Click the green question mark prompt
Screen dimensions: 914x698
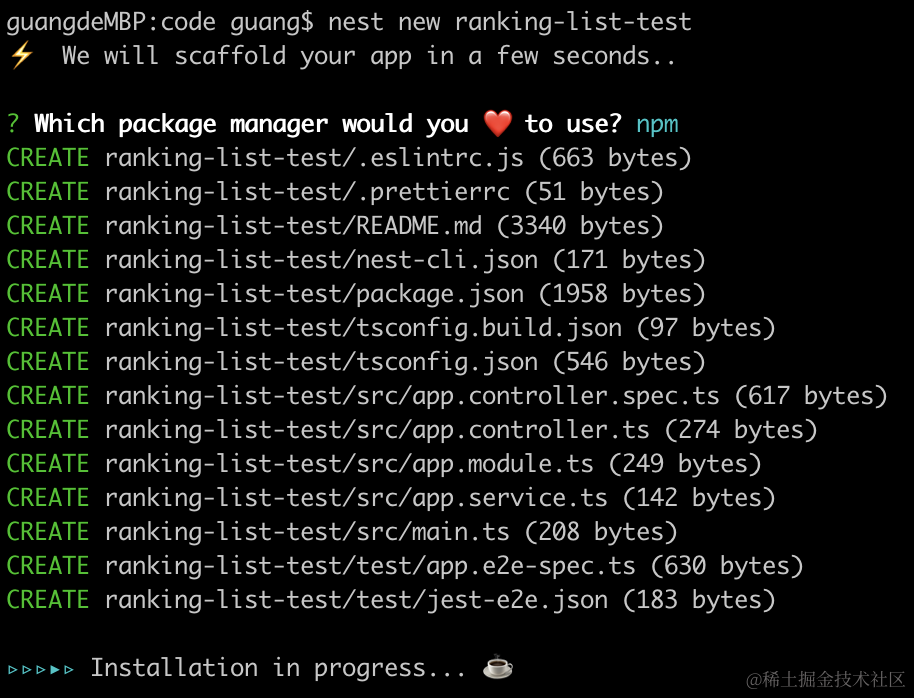click(13, 124)
